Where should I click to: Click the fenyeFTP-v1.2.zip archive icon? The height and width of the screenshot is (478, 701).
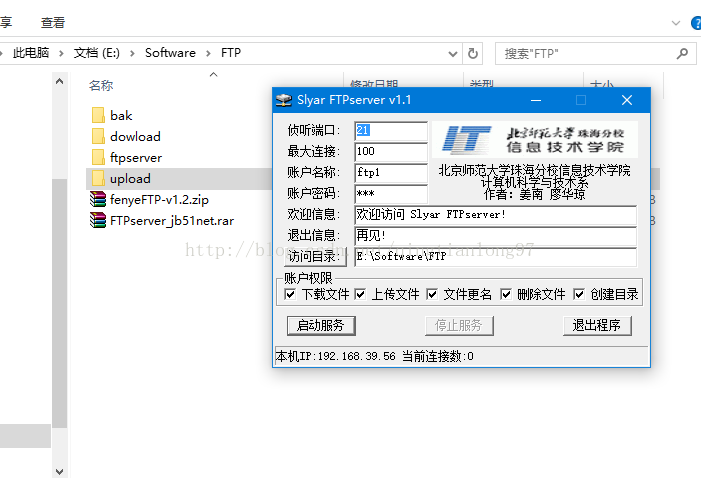pyautogui.click(x=98, y=199)
